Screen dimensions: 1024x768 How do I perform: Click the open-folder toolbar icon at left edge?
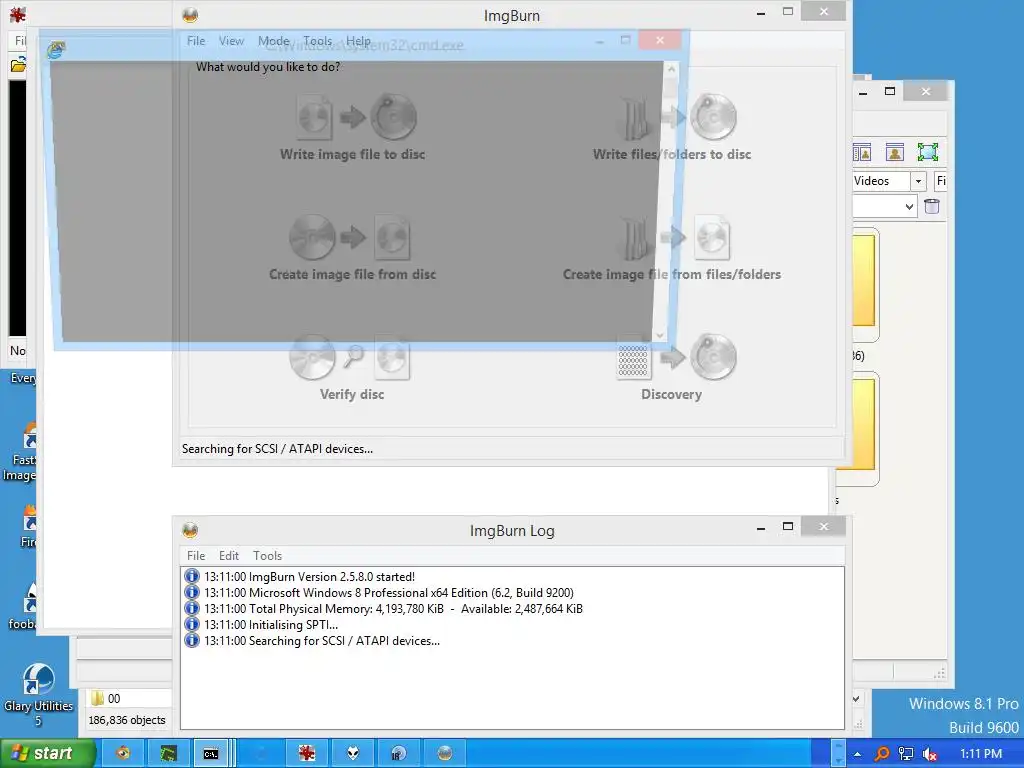[18, 65]
